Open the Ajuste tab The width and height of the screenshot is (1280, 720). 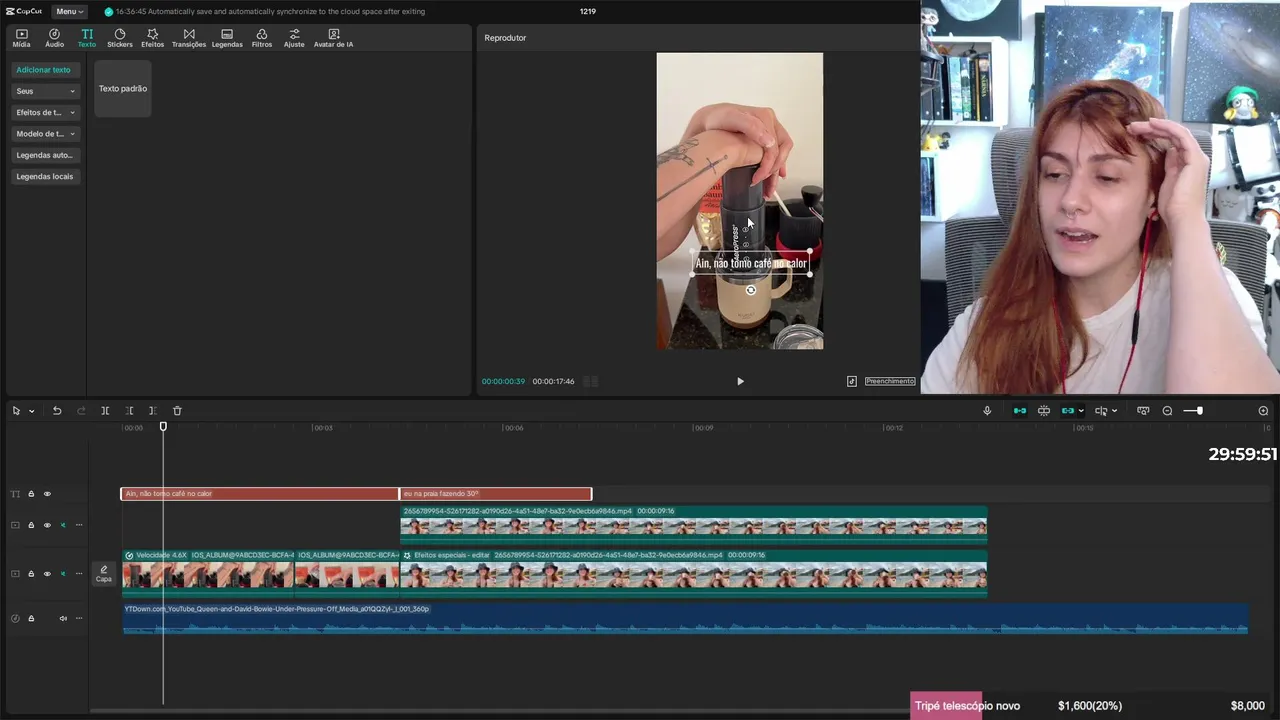[x=294, y=38]
